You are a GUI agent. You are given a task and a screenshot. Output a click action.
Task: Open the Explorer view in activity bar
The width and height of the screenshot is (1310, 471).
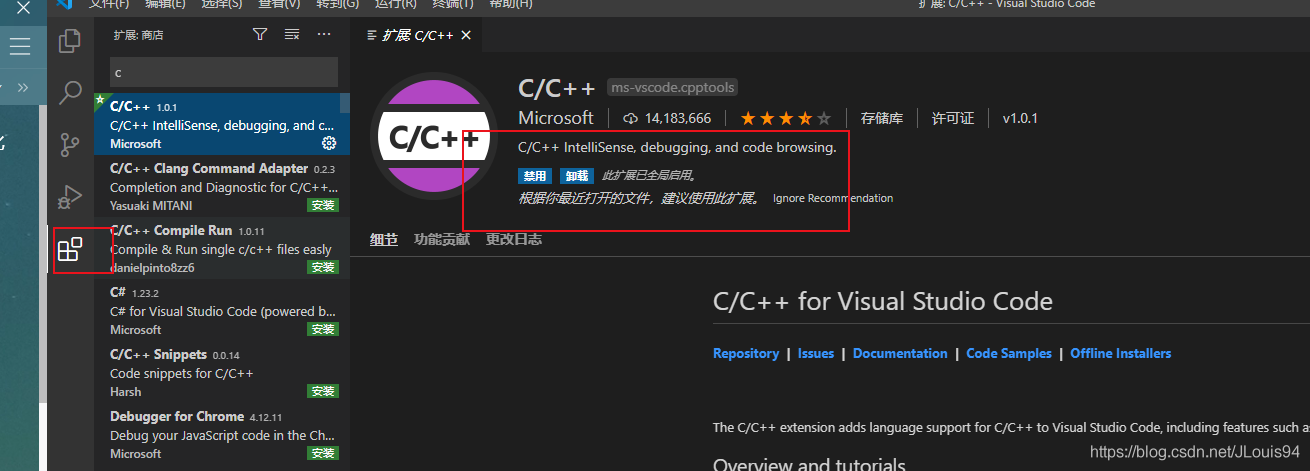pyautogui.click(x=70, y=41)
